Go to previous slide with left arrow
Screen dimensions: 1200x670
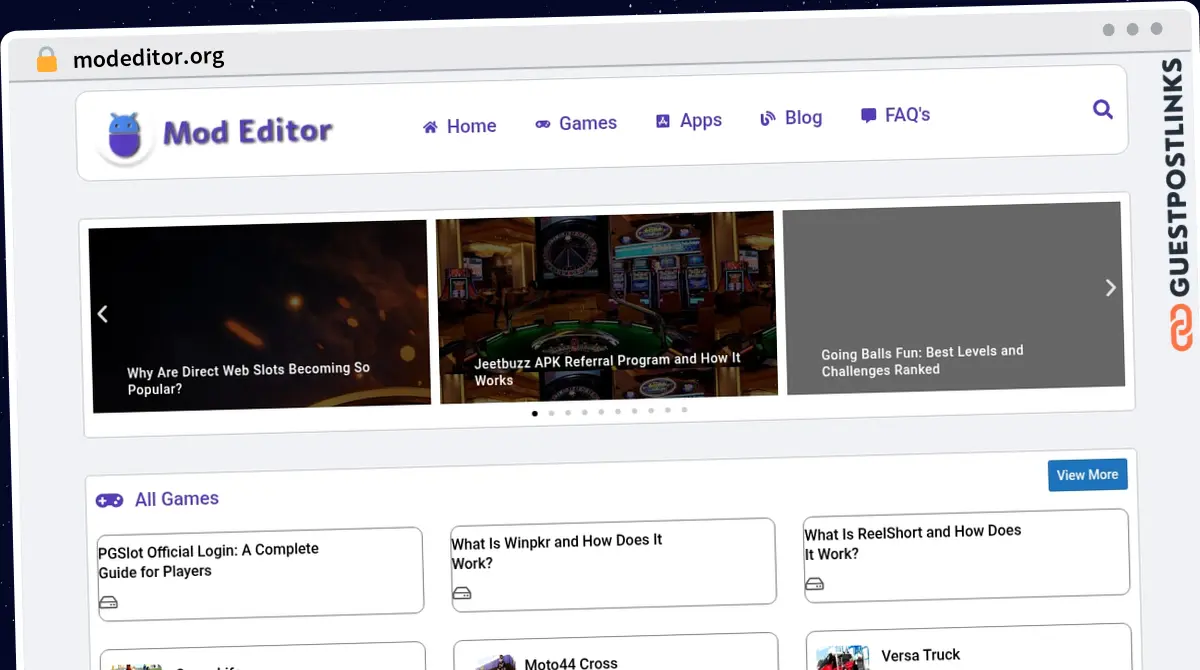point(102,314)
